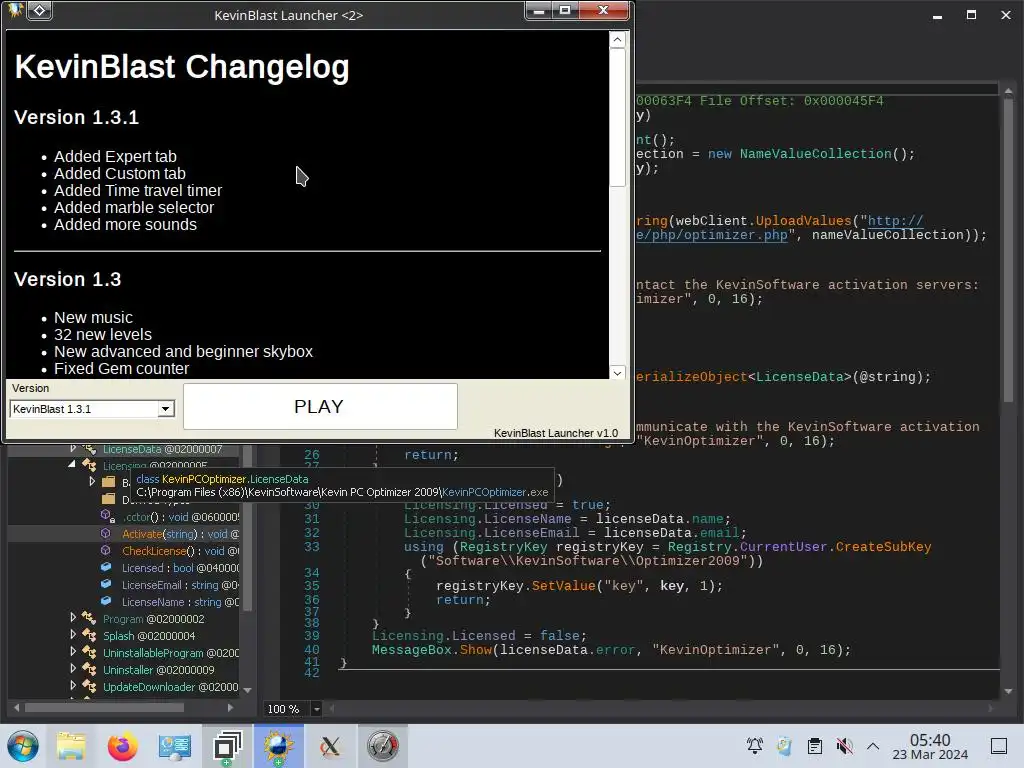Launch Firefox from the taskbar

(x=122, y=746)
